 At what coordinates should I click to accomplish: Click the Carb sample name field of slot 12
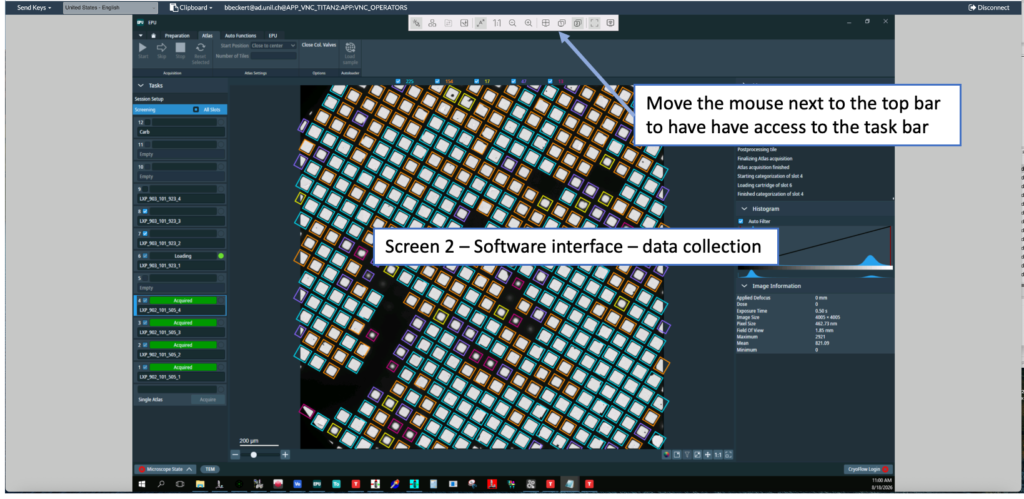180,132
